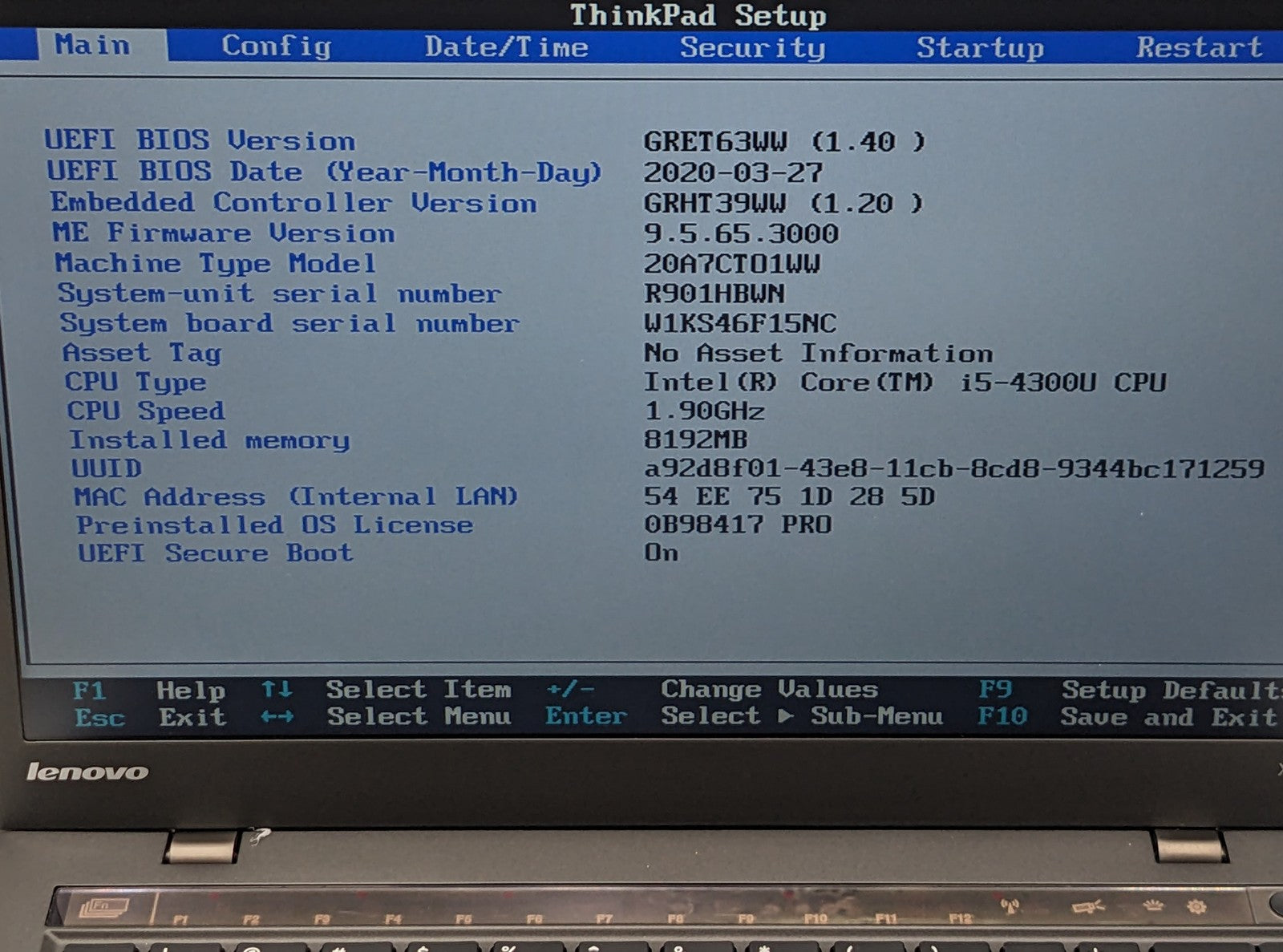Select the System-unit serial number label
Image resolution: width=1283 pixels, height=952 pixels.
pos(279,294)
